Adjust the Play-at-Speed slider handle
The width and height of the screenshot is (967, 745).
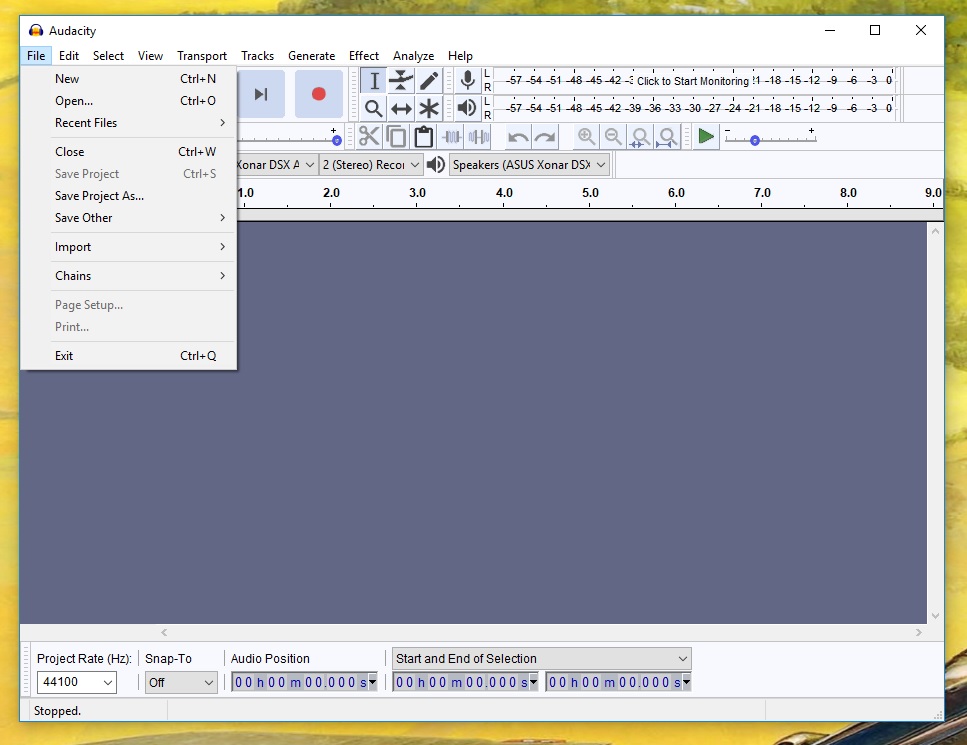click(x=754, y=141)
